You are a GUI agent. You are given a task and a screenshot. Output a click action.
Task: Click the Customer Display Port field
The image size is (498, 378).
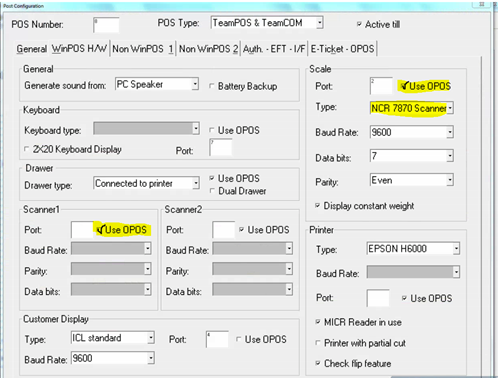(217, 339)
